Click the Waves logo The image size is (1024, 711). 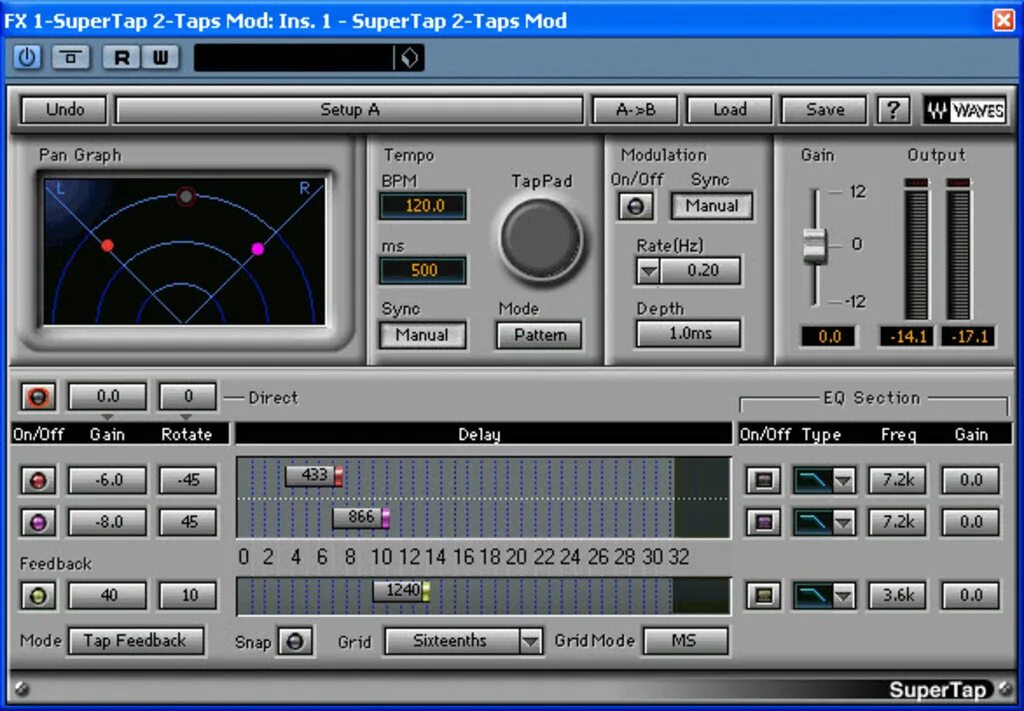[x=965, y=110]
